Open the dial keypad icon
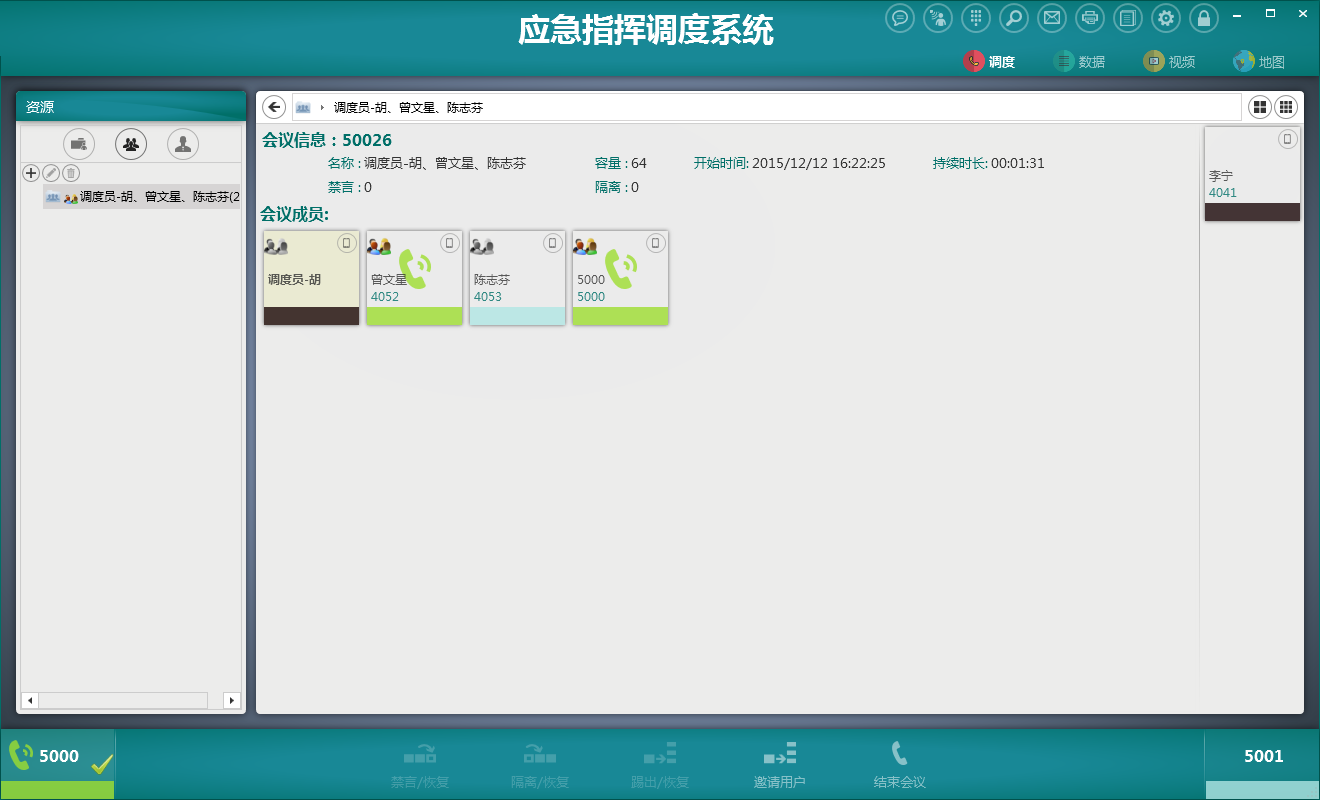The image size is (1320, 800). click(976, 18)
